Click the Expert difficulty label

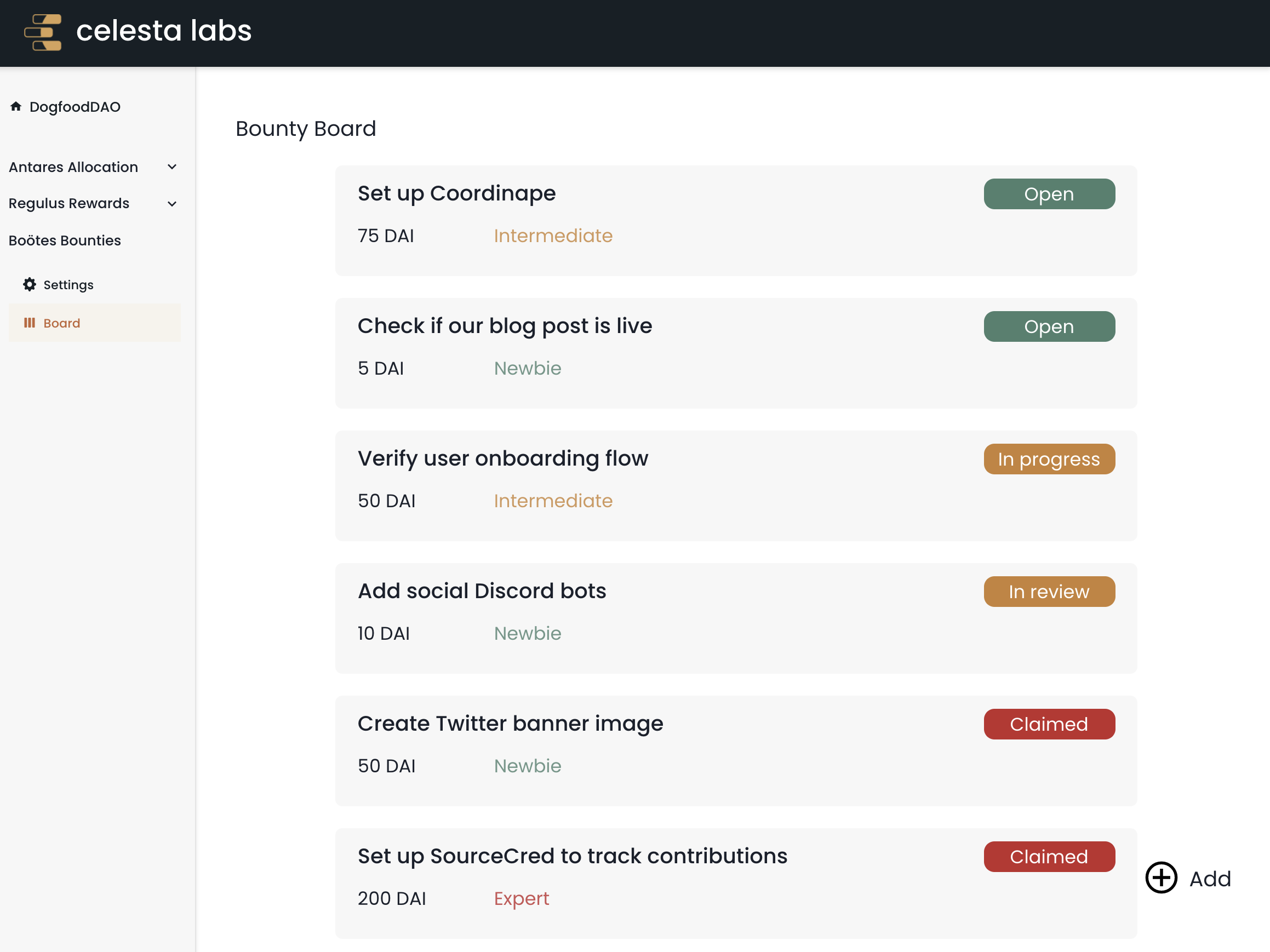(522, 899)
